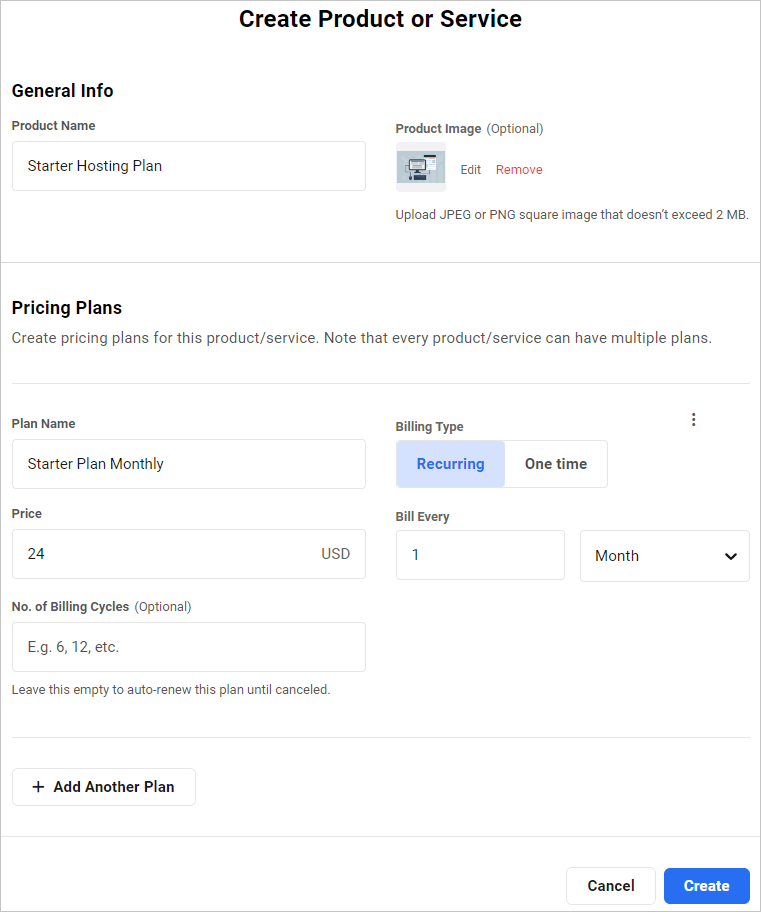
Task: Select the Recurring billing type
Action: pos(450,464)
